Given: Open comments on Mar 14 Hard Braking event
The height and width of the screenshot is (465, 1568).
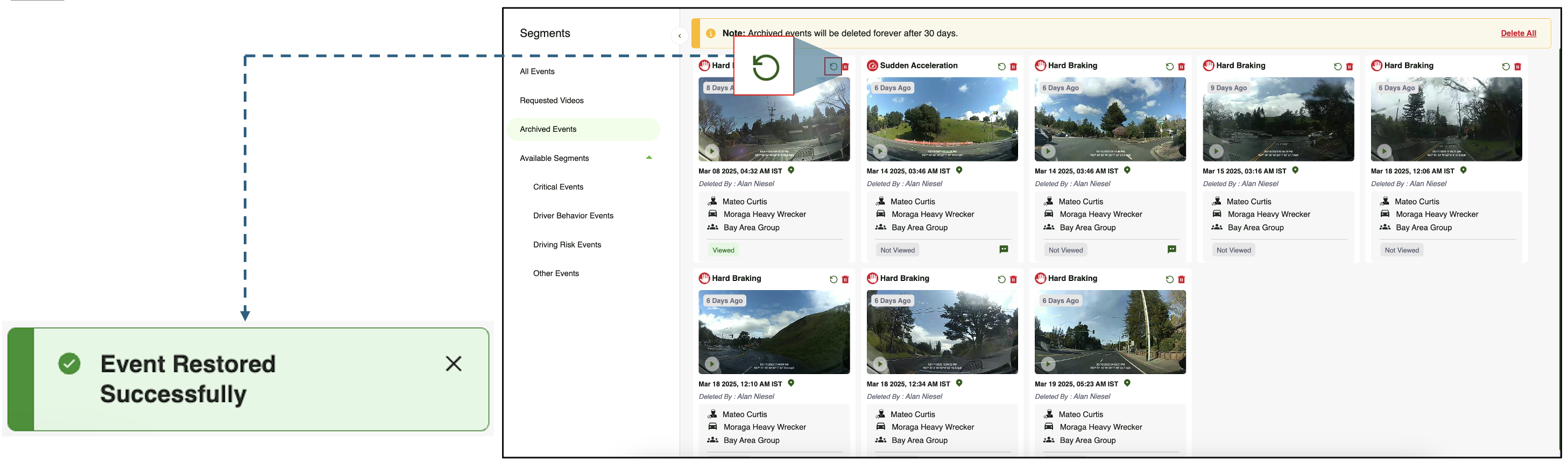Looking at the screenshot, I should tap(1172, 250).
